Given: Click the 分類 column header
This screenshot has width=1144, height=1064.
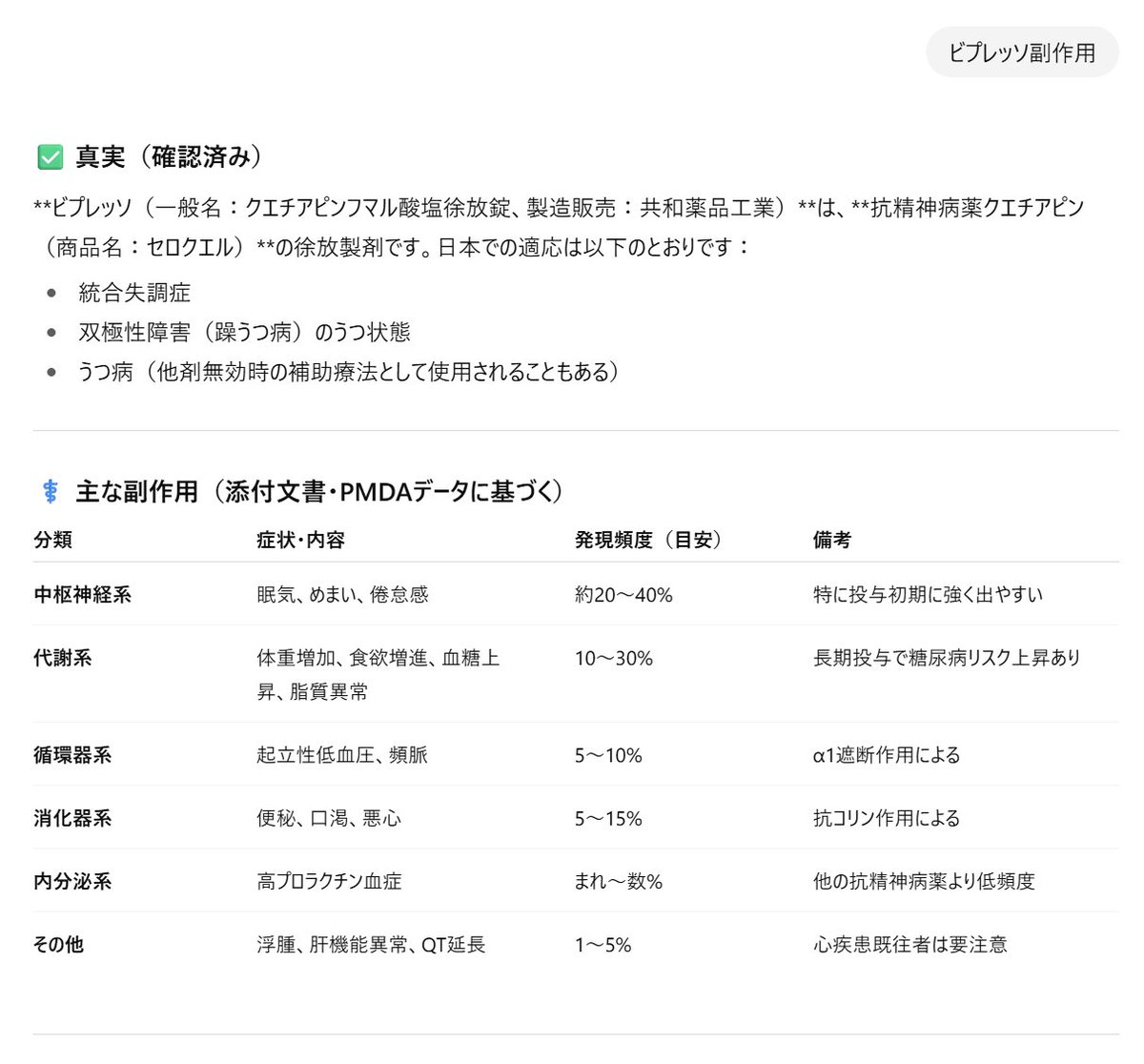Looking at the screenshot, I should [x=53, y=540].
